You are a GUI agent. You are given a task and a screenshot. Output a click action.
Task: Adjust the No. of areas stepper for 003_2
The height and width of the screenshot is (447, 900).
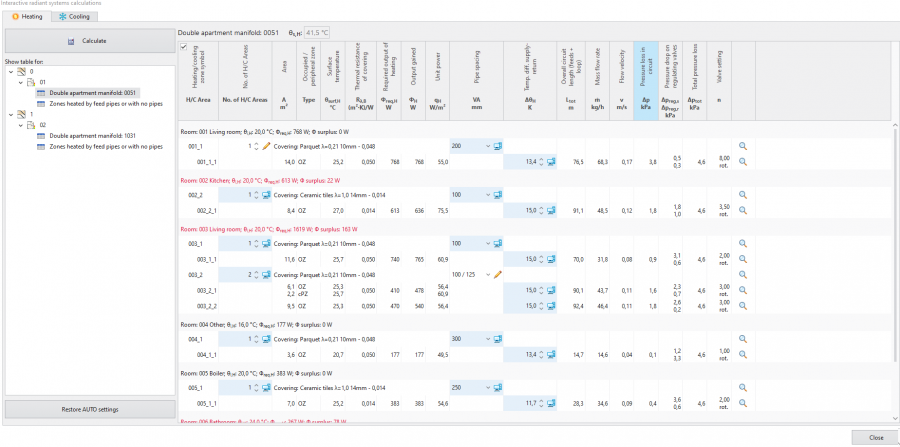(255, 274)
